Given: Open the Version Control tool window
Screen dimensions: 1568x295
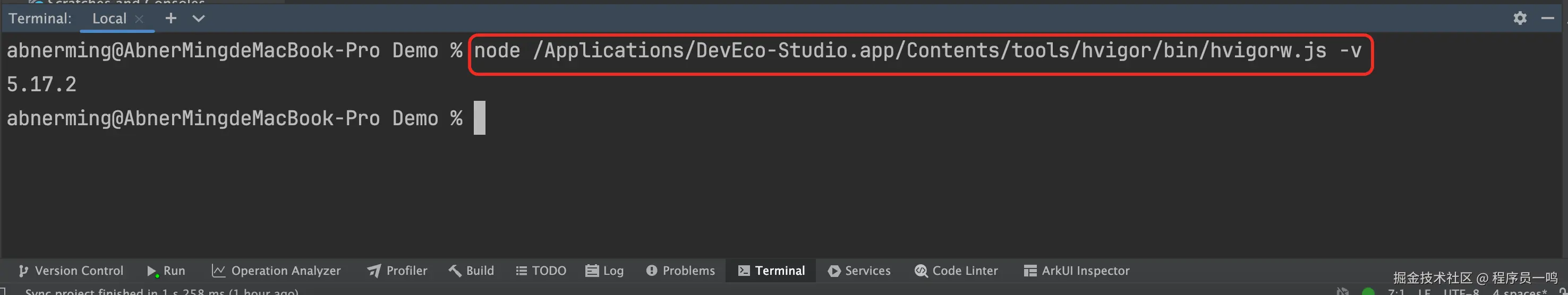Looking at the screenshot, I should coord(71,271).
